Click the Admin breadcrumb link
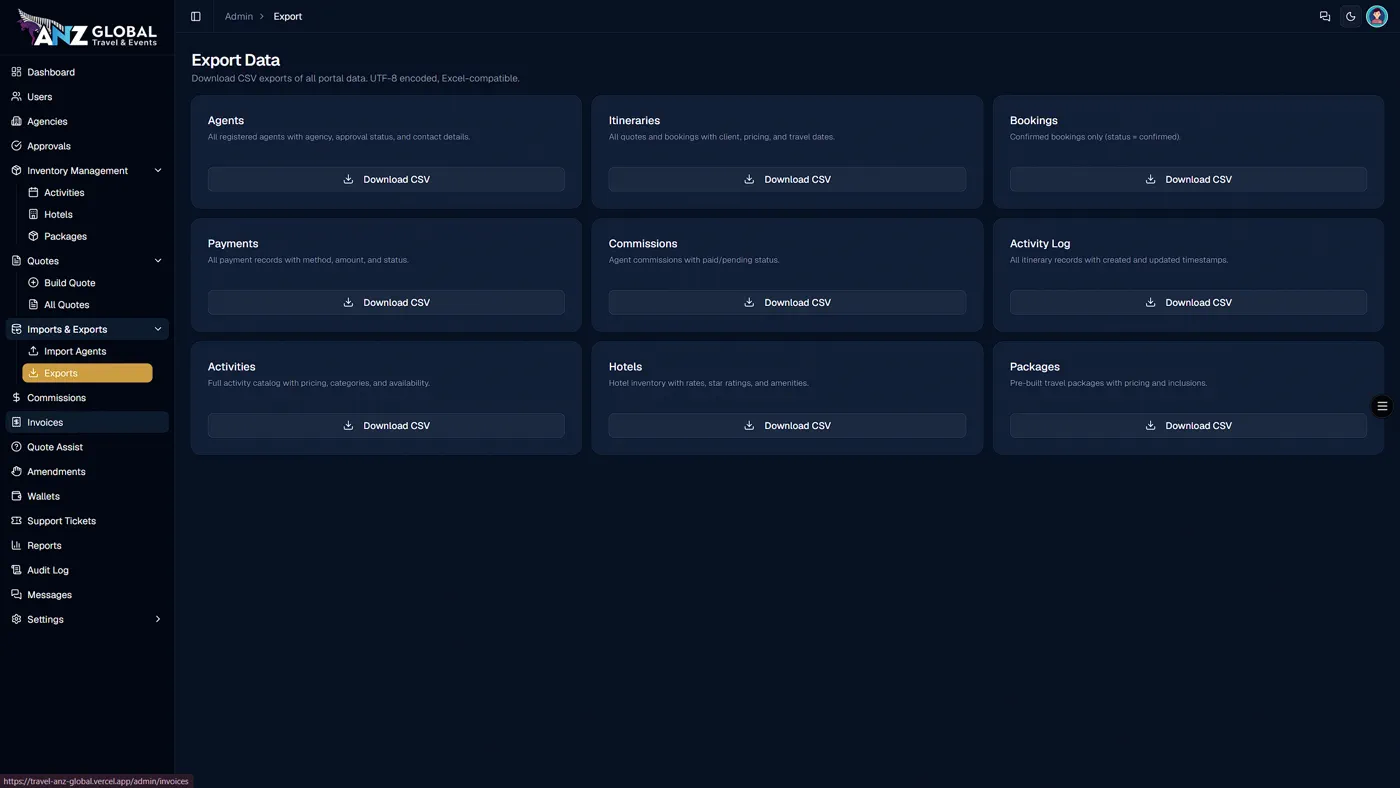1400x788 pixels. (239, 16)
